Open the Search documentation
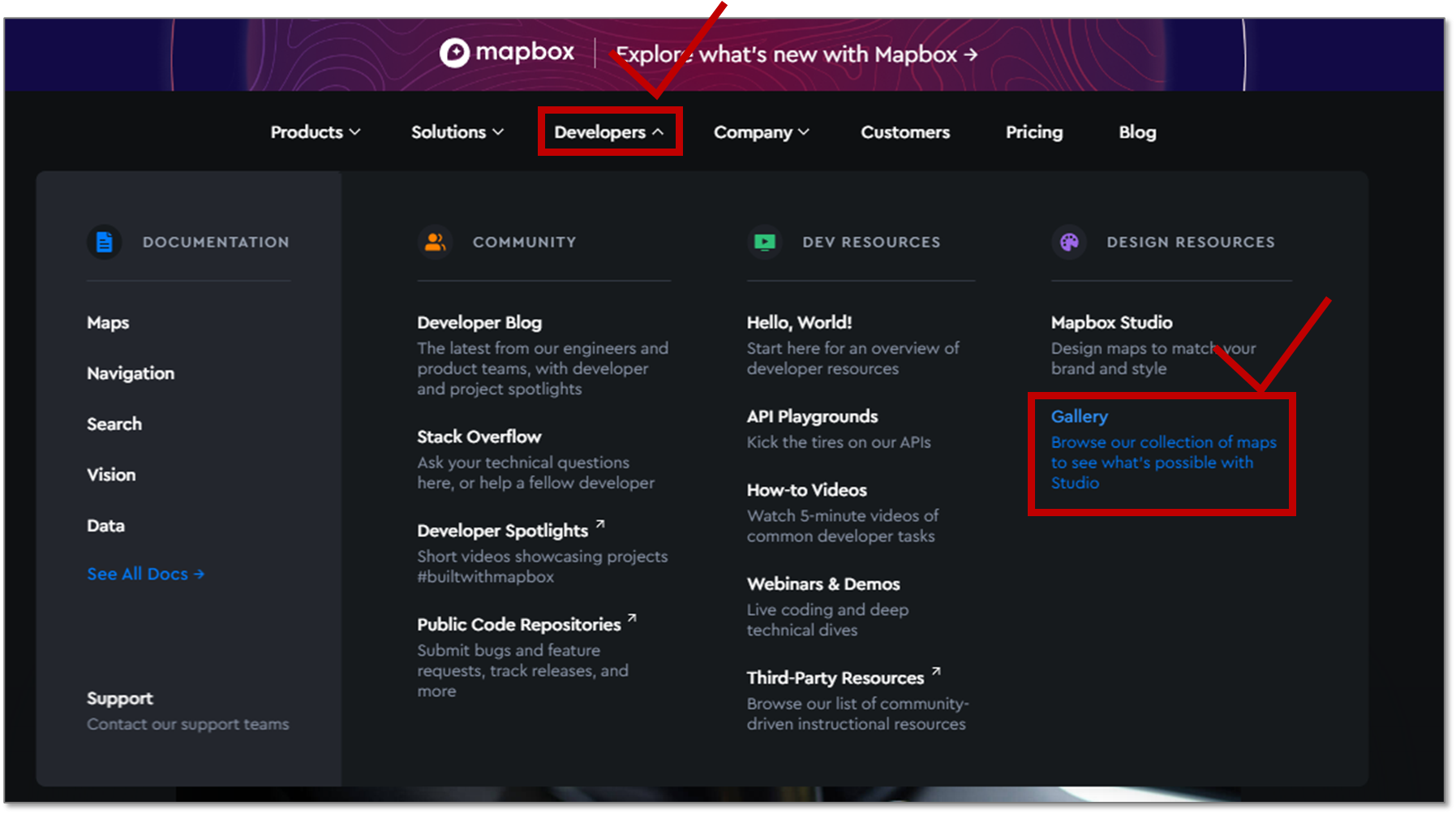 point(114,424)
